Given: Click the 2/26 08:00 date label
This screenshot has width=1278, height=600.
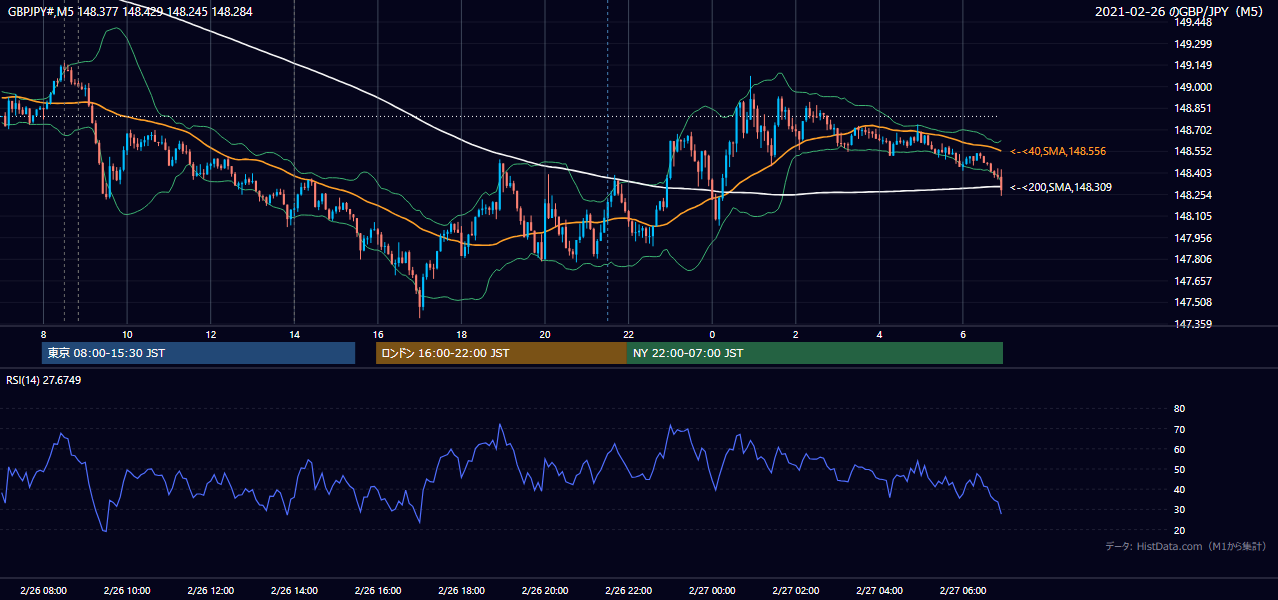Looking at the screenshot, I should (43, 590).
